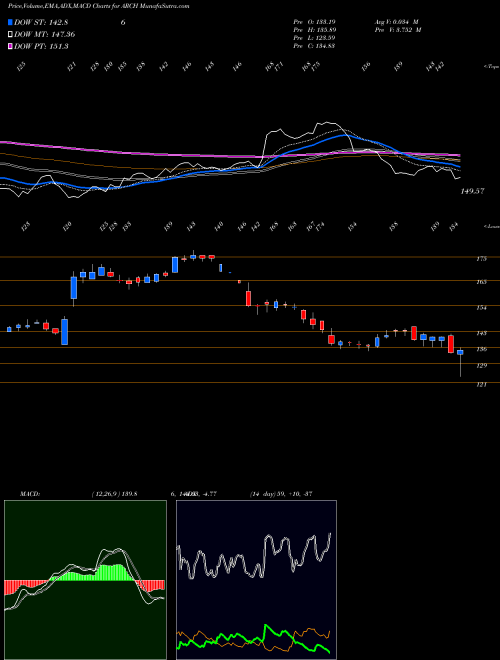The width and height of the screenshot is (500, 660).
Task: Click the 154 price level axis label
Action: 481,308
